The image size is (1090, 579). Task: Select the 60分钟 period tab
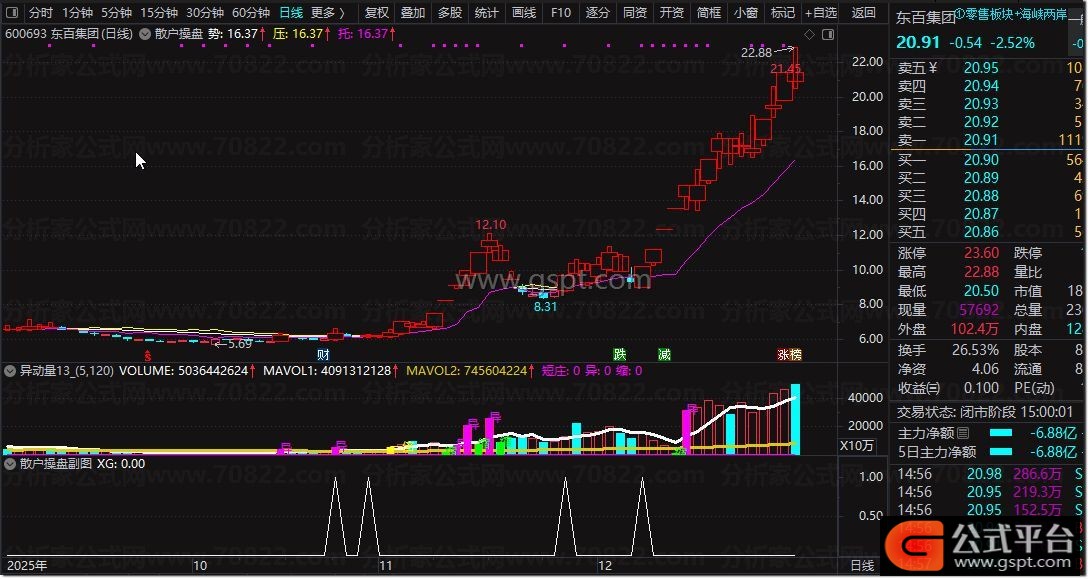(x=251, y=13)
